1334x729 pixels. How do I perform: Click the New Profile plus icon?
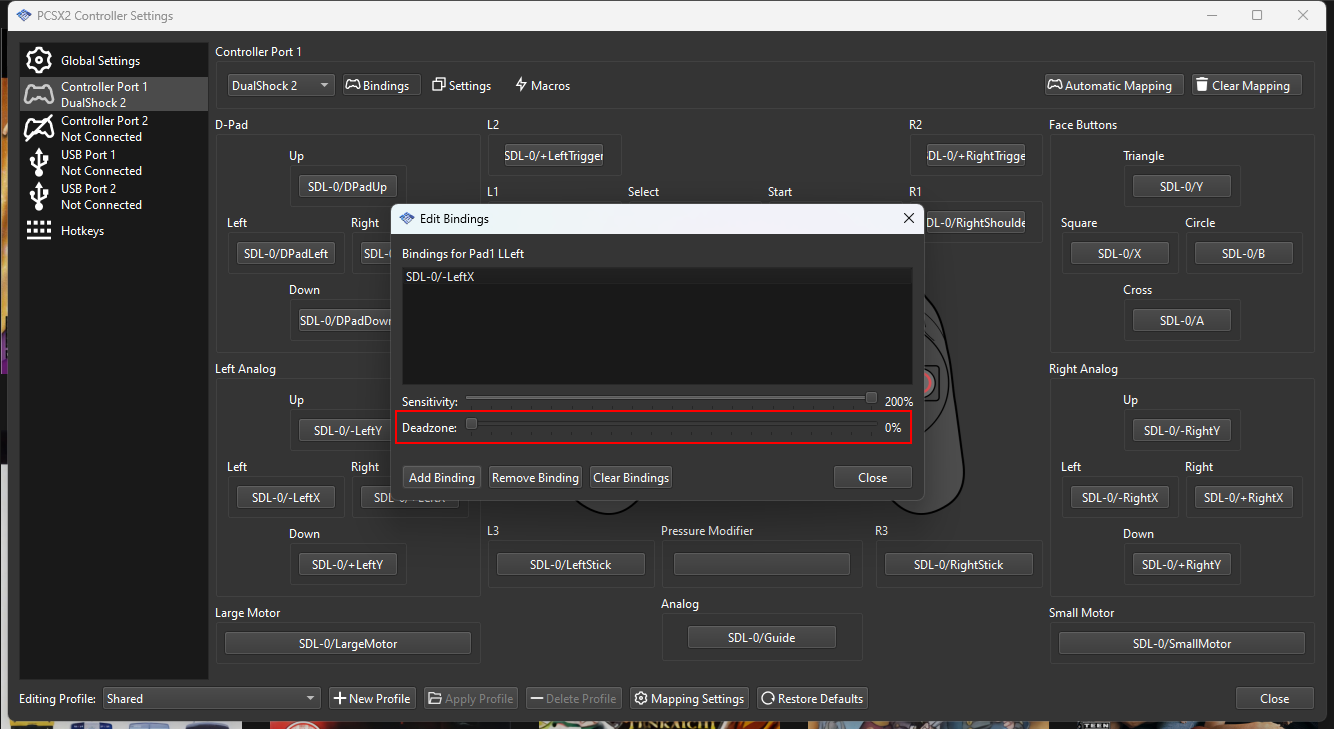click(339, 698)
